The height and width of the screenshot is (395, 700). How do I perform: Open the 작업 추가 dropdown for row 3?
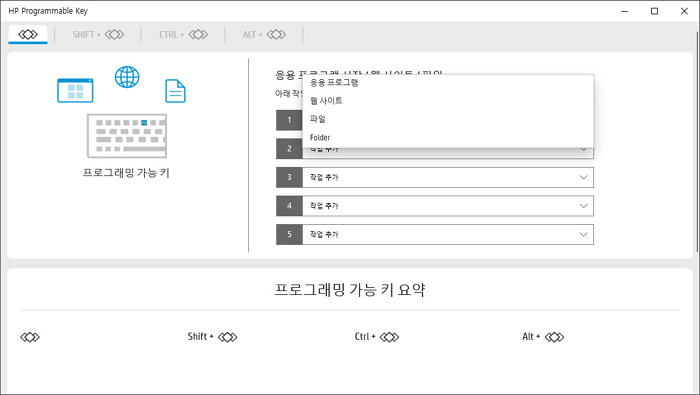448,177
